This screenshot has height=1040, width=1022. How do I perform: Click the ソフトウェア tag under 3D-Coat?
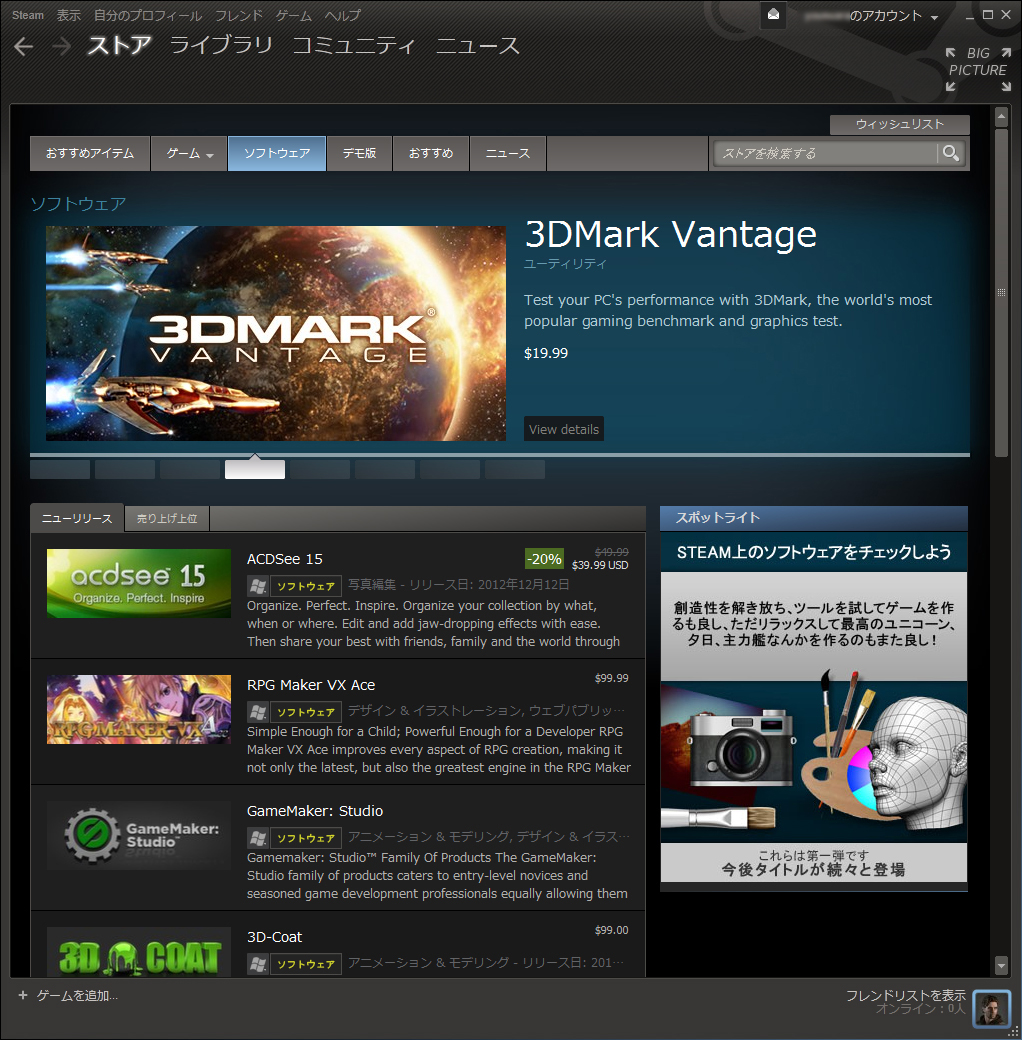click(306, 964)
